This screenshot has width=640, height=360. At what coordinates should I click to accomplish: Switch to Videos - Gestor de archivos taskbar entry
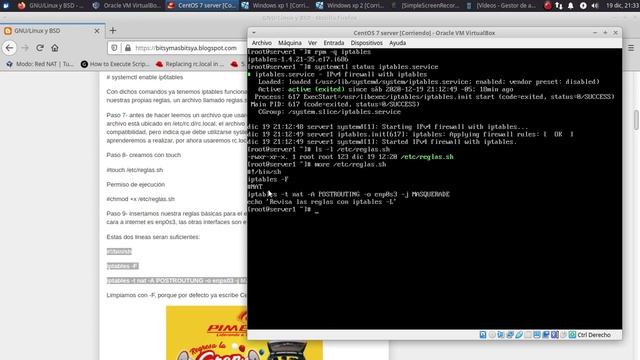tap(501, 5)
